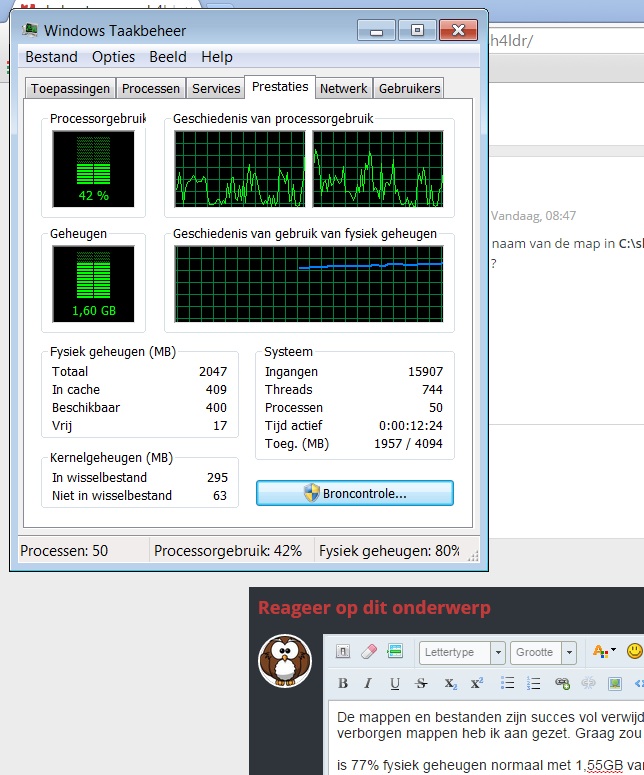Click status bar Processen: 50

coord(64,551)
